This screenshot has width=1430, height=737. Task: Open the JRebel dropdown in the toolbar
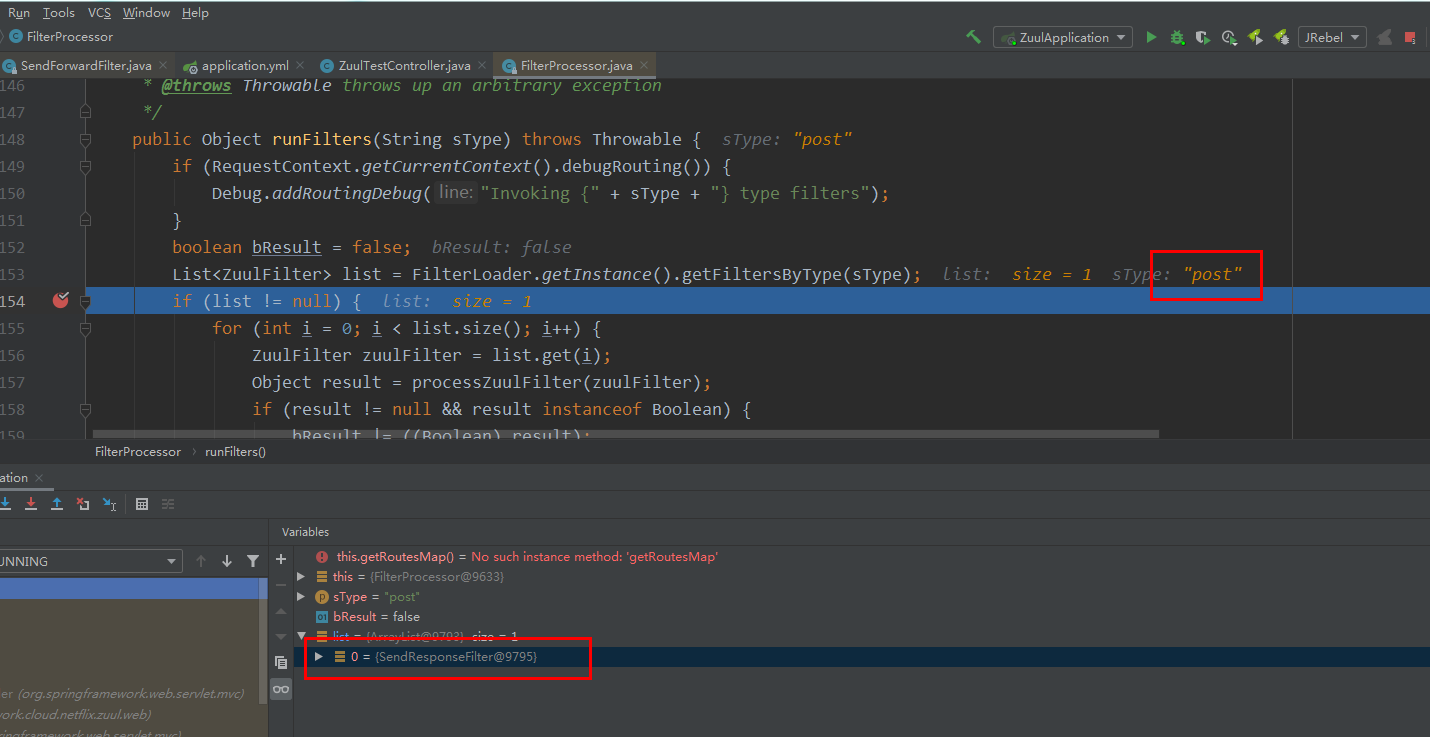tap(1332, 37)
